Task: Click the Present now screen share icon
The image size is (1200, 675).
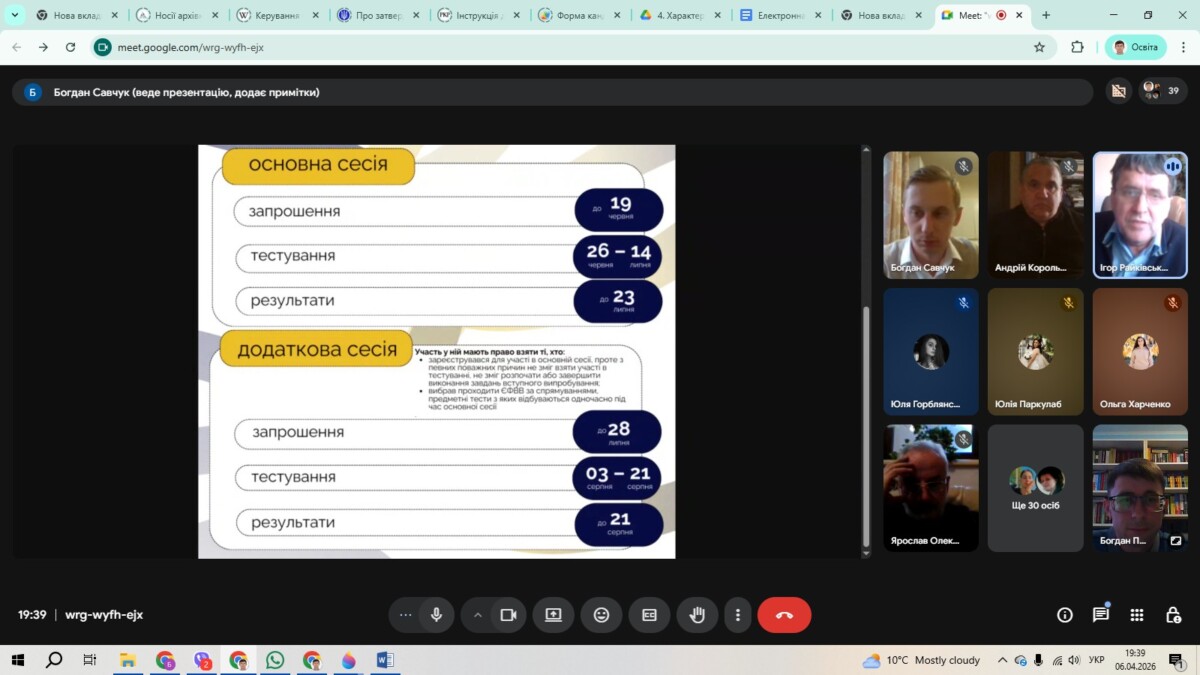Action: click(553, 615)
